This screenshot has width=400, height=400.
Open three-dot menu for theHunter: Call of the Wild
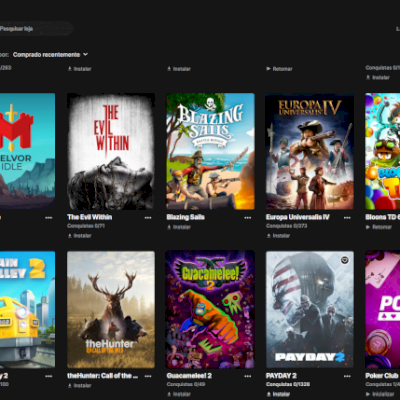pyautogui.click(x=148, y=376)
